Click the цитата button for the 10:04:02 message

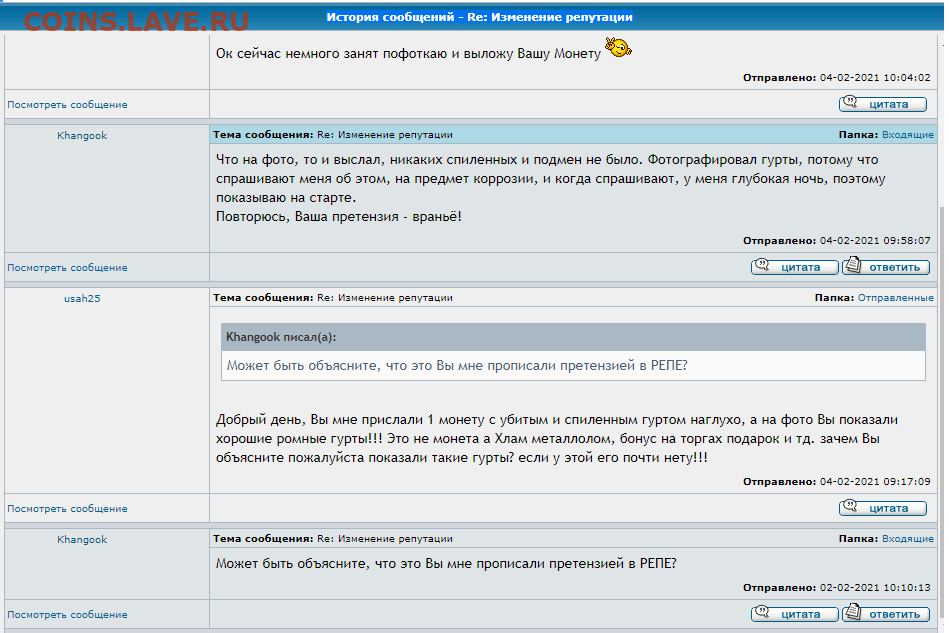882,104
